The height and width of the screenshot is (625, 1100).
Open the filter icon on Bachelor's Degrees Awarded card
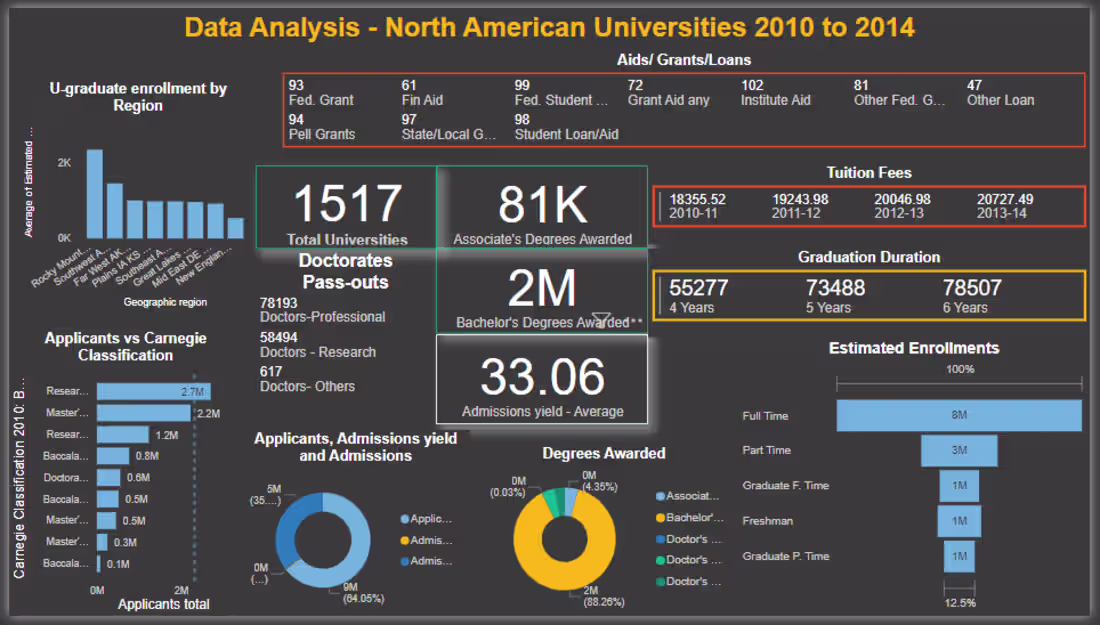click(x=601, y=317)
